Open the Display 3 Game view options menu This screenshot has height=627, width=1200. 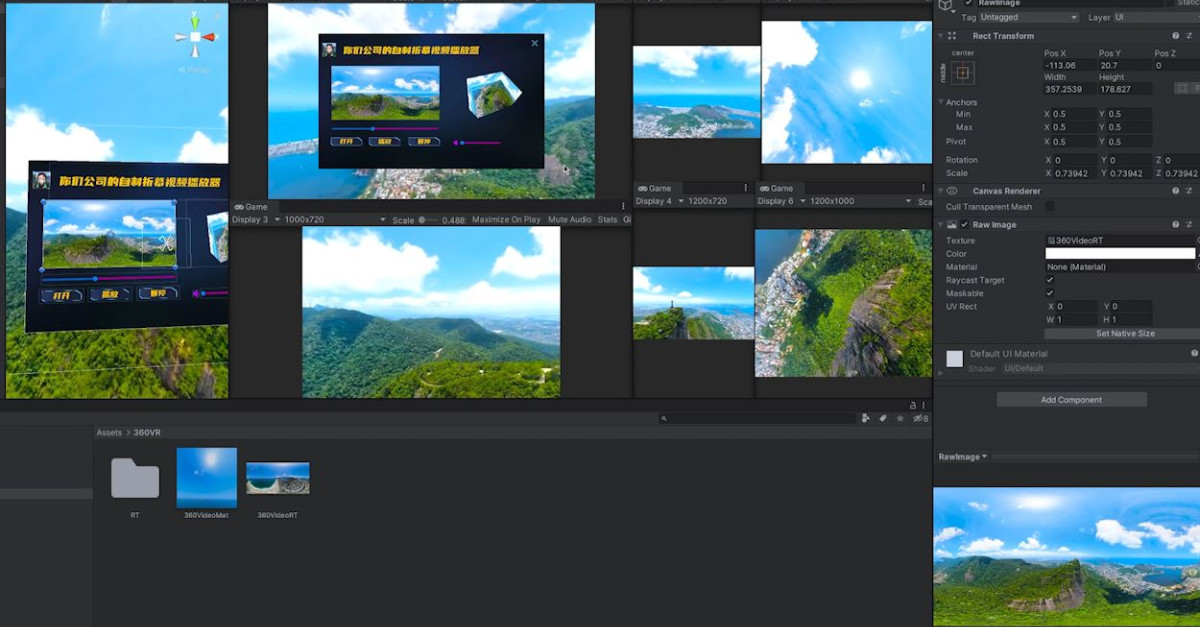623,207
